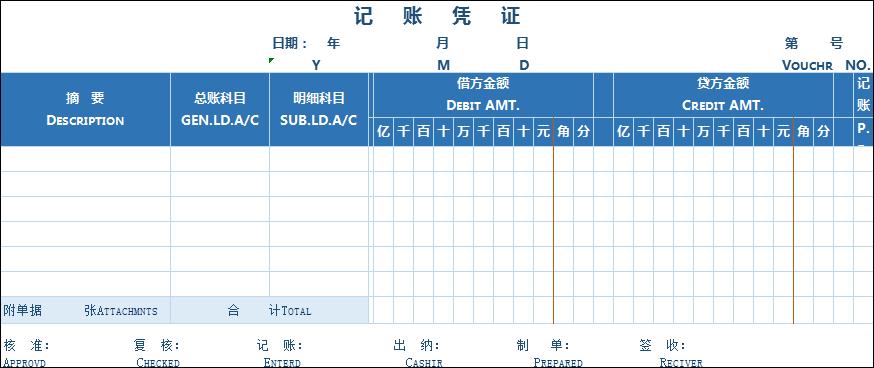Select the Y cell below 年
The image size is (874, 368).
click(x=316, y=65)
